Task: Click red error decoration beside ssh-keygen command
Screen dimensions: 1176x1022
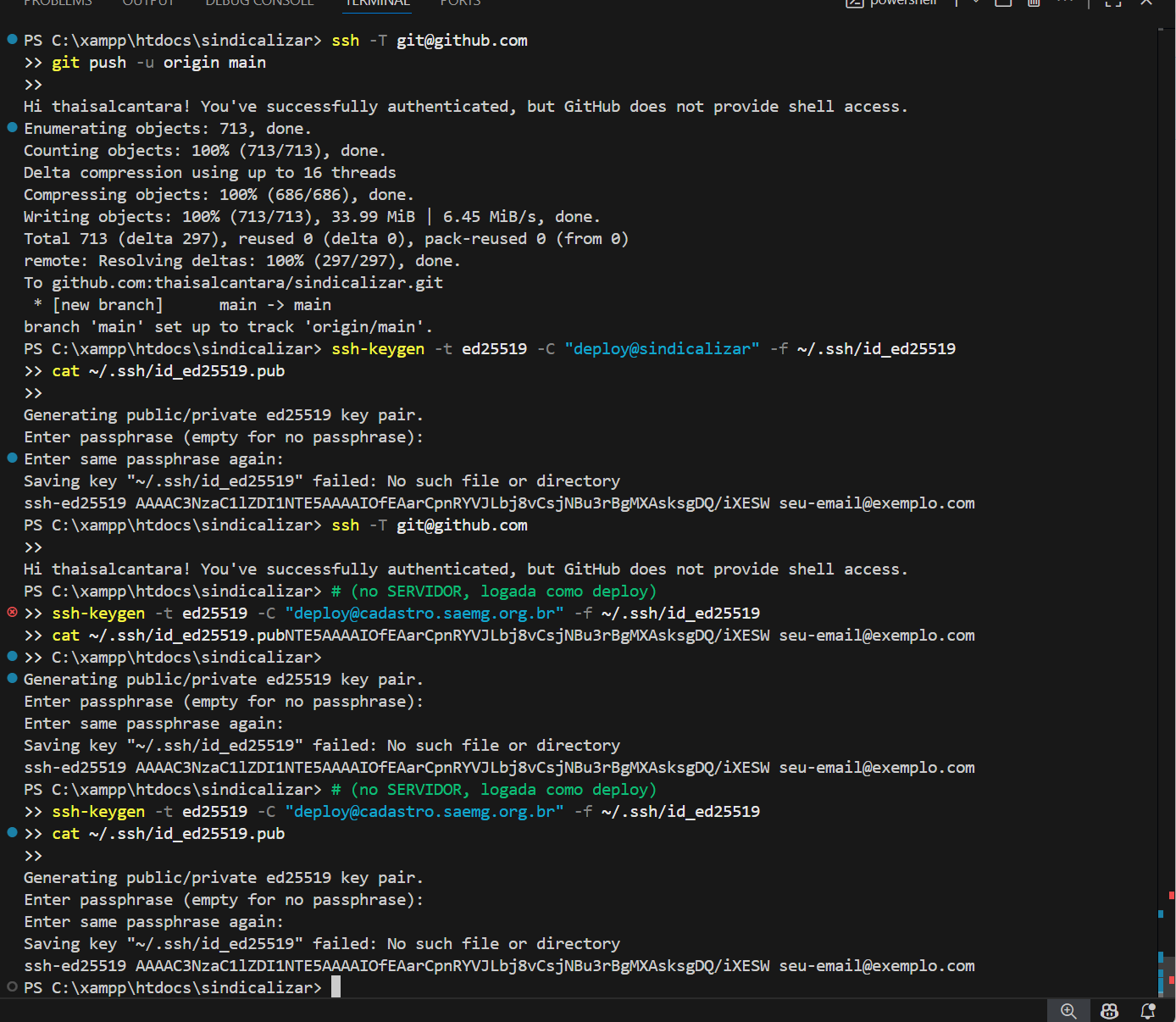Action: pyautogui.click(x=12, y=613)
